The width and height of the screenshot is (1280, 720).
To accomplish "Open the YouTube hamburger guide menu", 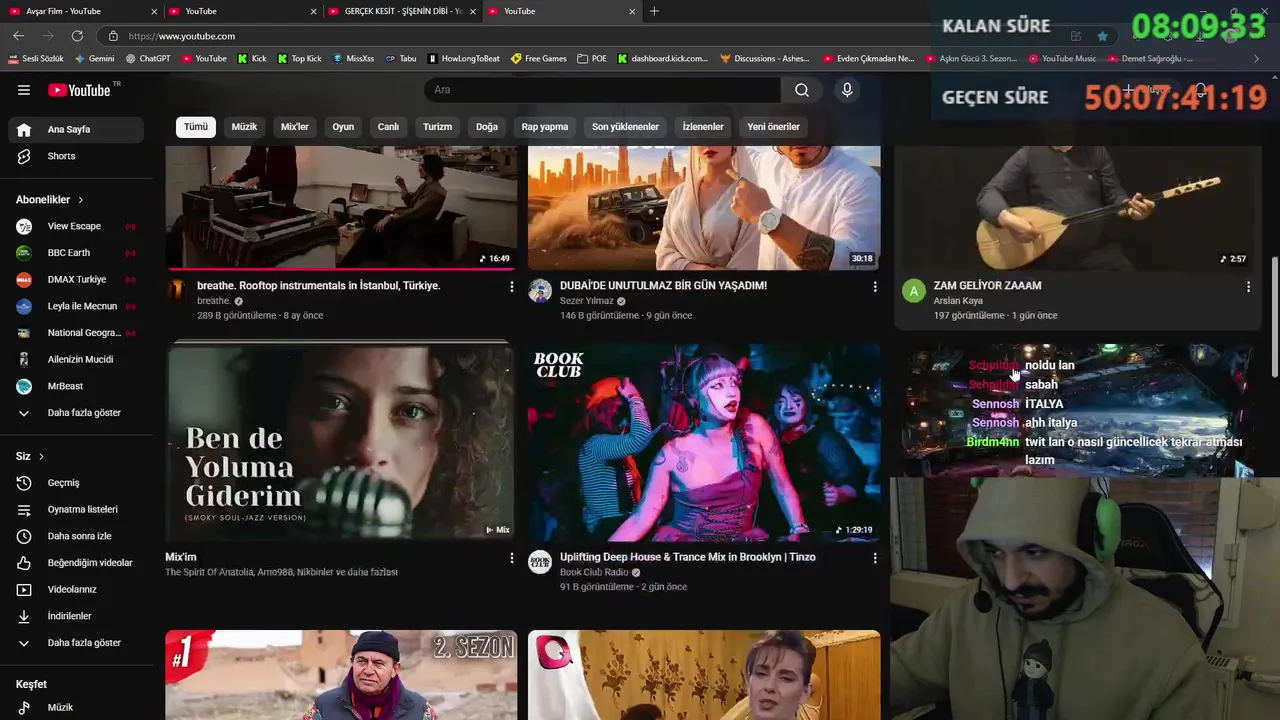I will pos(24,90).
